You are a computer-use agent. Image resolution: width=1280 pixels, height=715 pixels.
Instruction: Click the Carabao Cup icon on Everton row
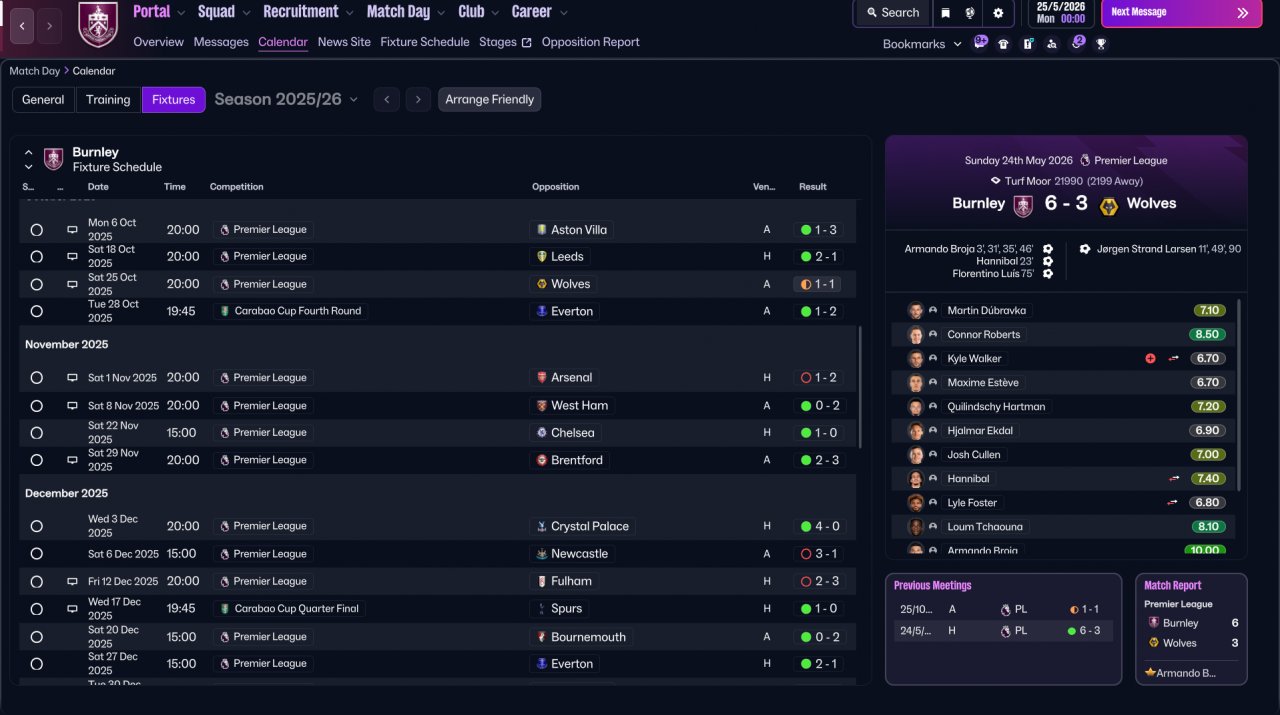tap(225, 311)
